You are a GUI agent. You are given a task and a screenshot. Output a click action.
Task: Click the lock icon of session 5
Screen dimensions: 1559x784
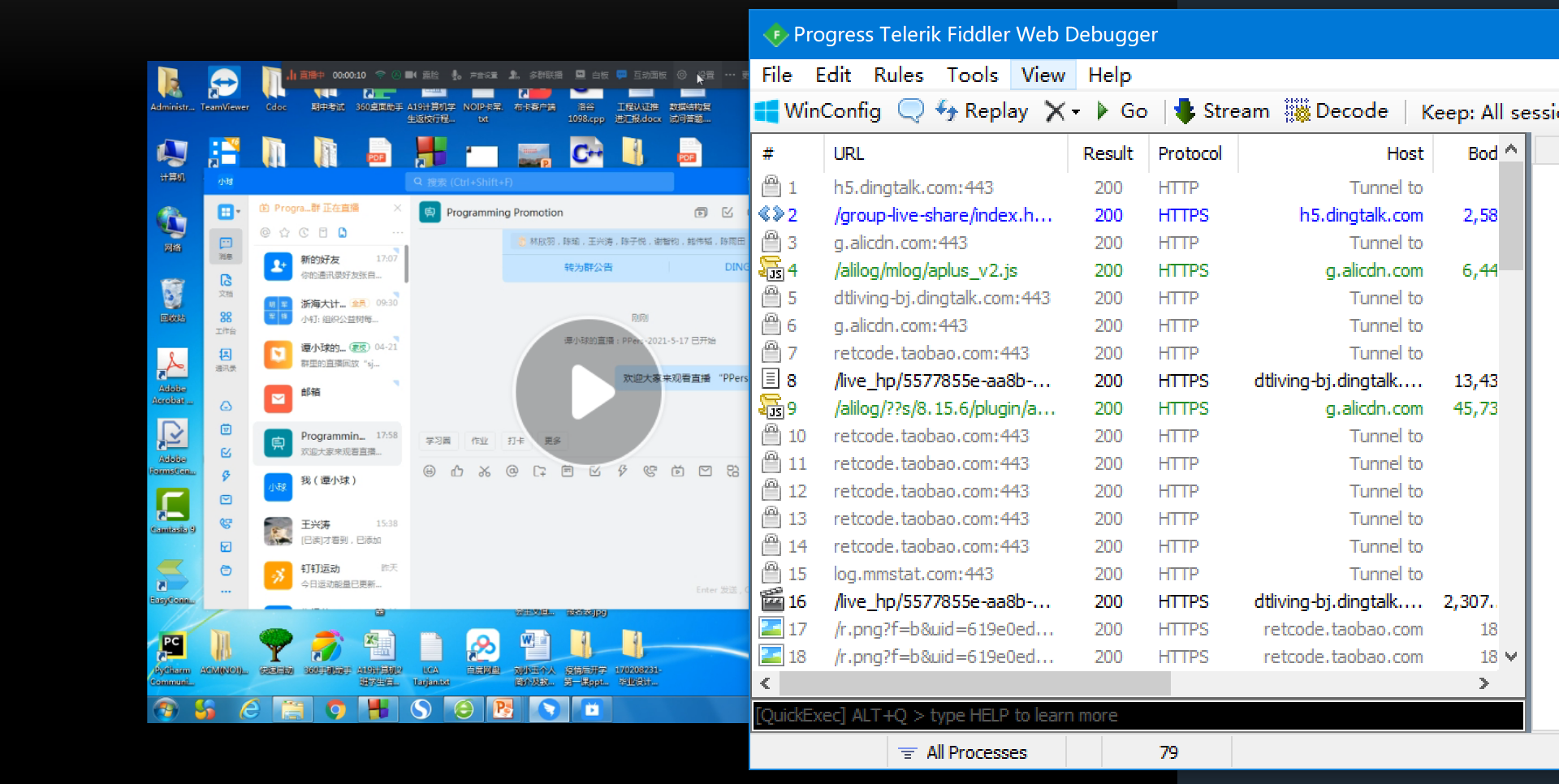pyautogui.click(x=771, y=297)
